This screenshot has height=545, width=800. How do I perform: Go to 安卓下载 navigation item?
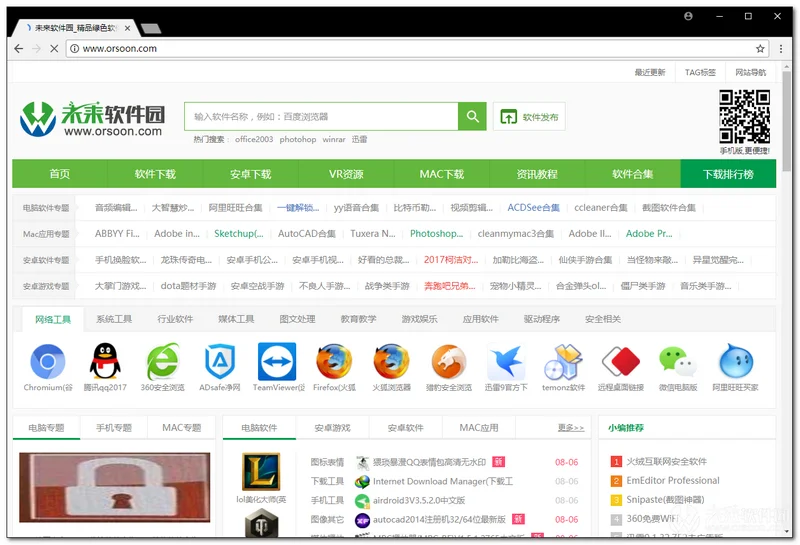[251, 174]
